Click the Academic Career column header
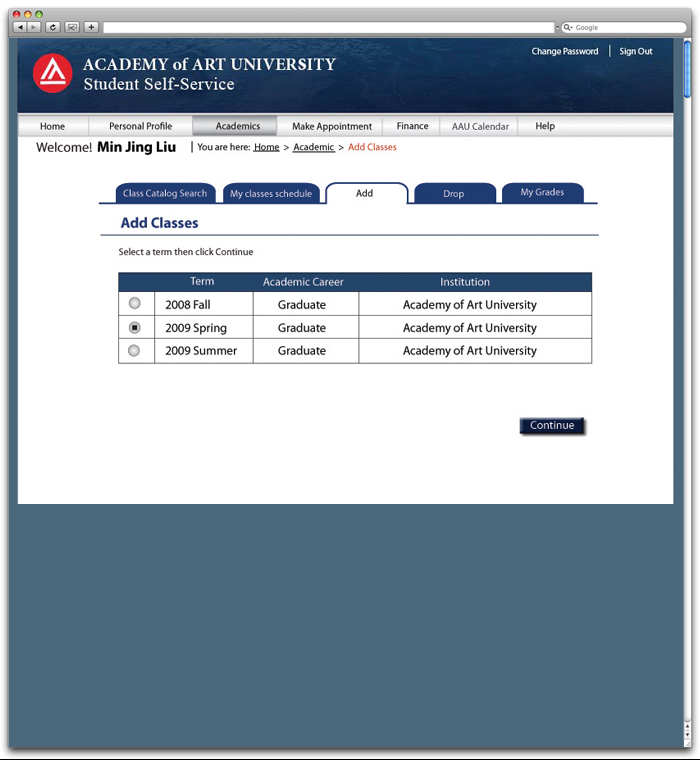Screen dimensions: 700x760 pyautogui.click(x=303, y=282)
